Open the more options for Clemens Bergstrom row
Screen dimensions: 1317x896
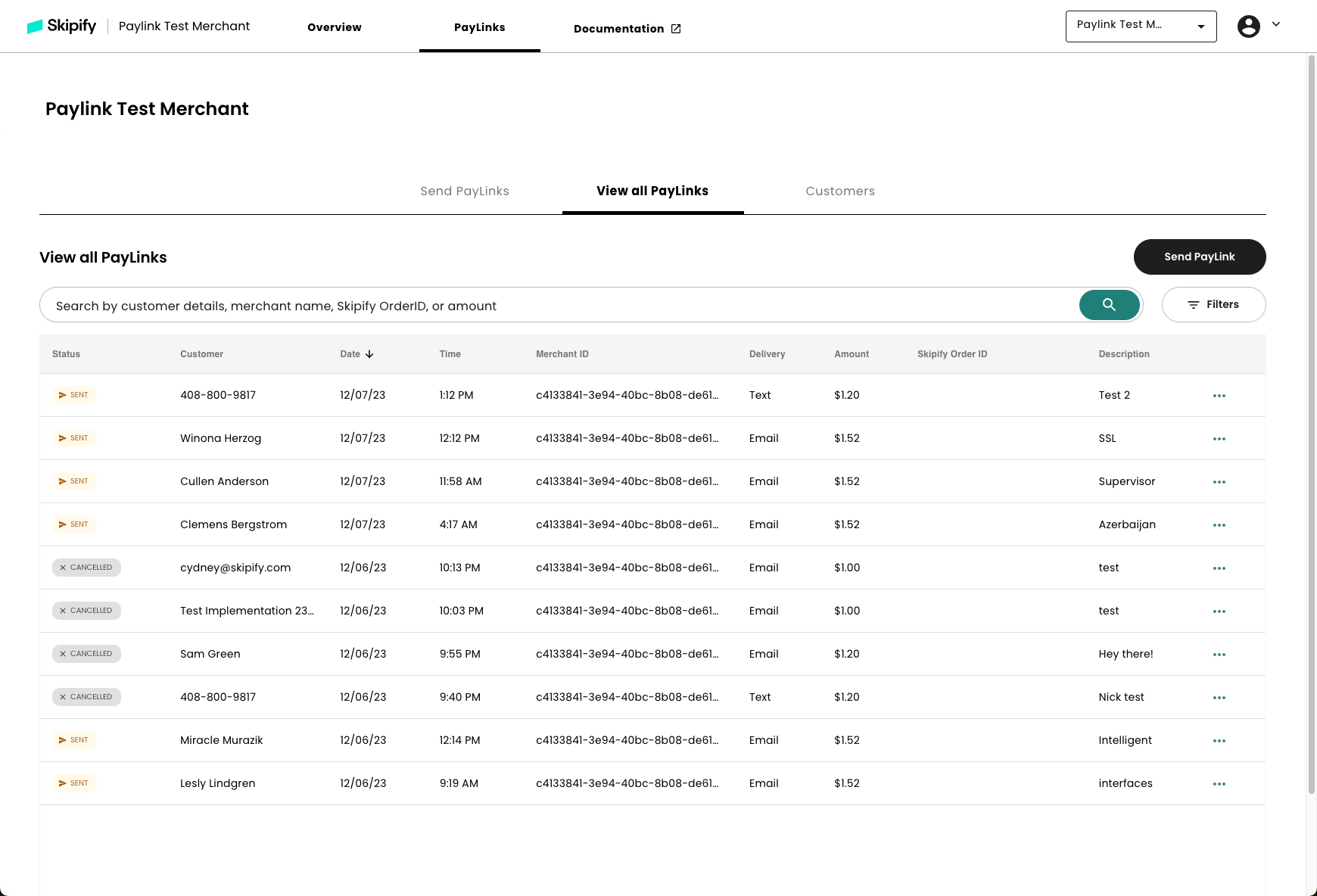(x=1219, y=525)
